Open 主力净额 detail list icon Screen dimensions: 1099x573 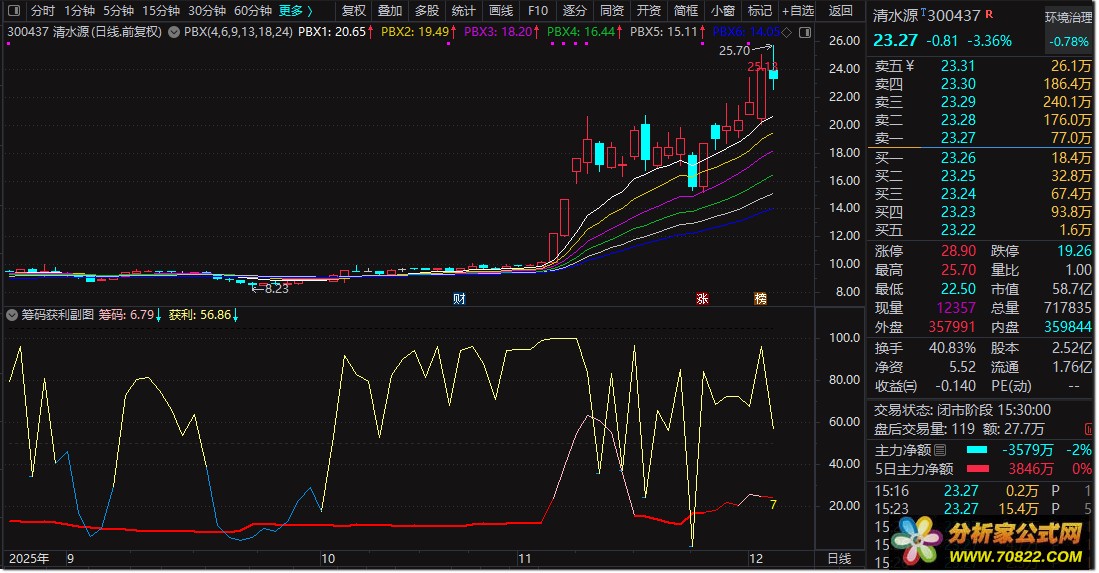click(941, 450)
